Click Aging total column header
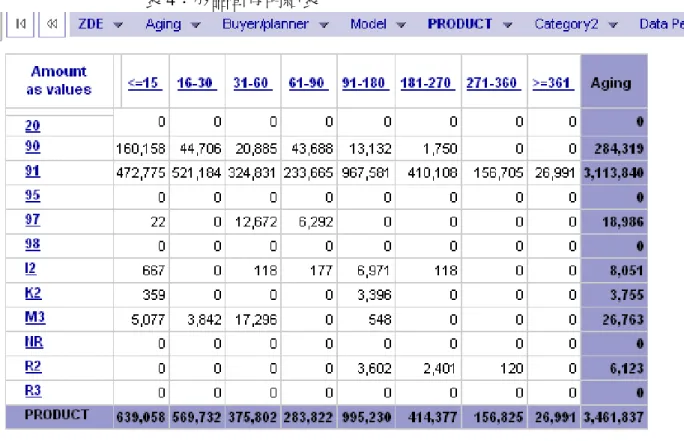Viewport: 684px width, 441px height. [614, 82]
